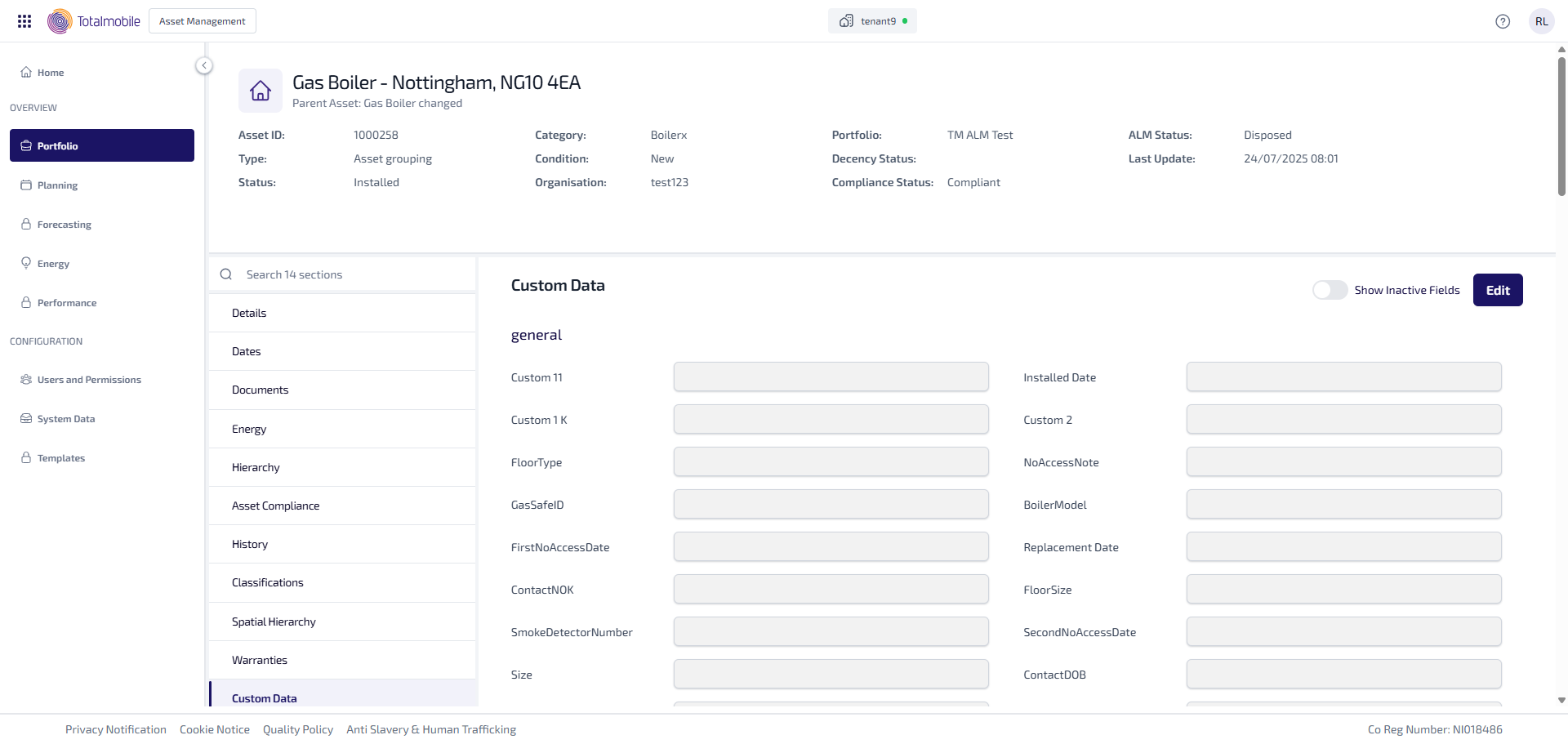The image size is (1568, 744).
Task: Click the page vertical scrollbar
Action: tap(1561, 123)
